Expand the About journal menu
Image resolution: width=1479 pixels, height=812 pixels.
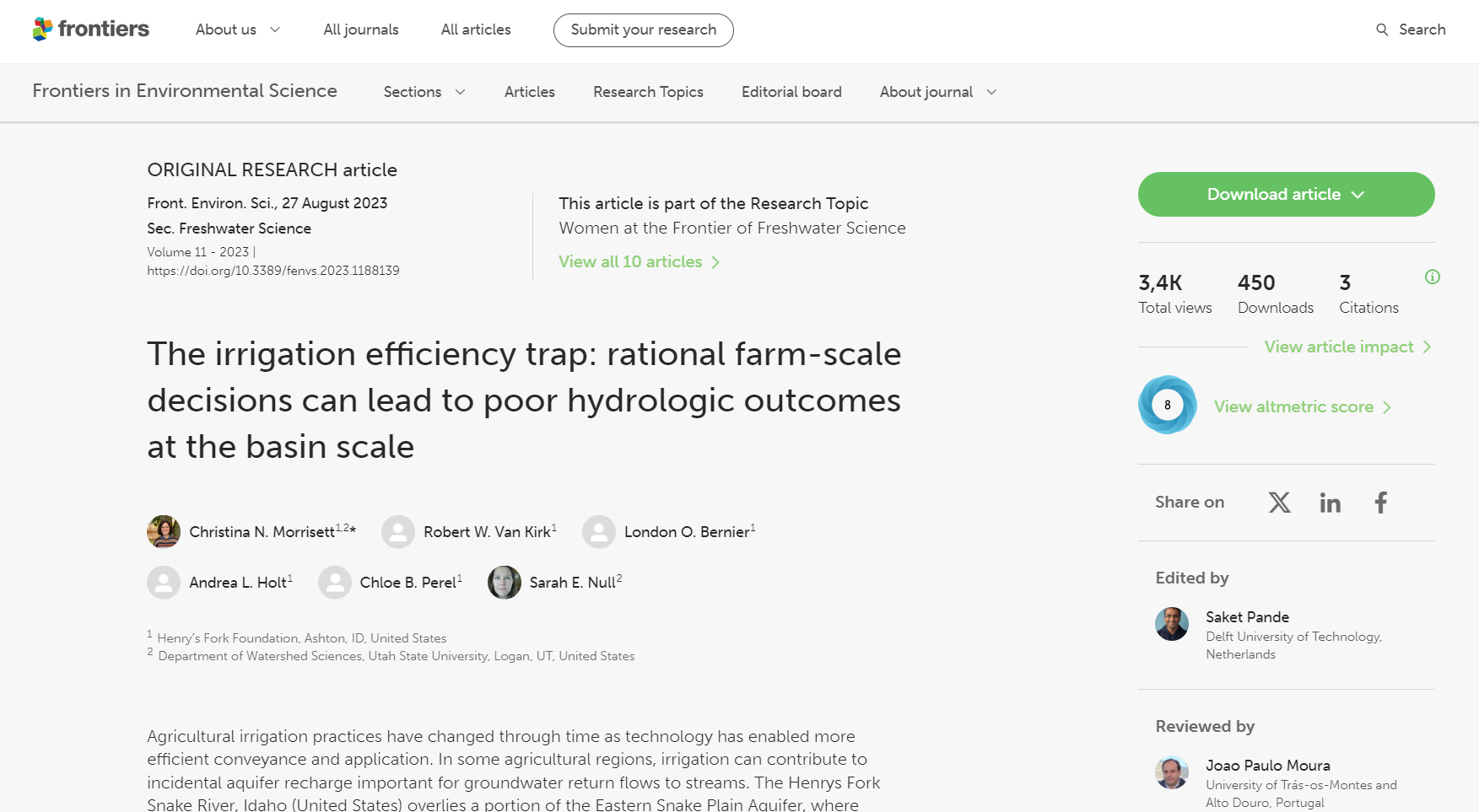pos(938,92)
